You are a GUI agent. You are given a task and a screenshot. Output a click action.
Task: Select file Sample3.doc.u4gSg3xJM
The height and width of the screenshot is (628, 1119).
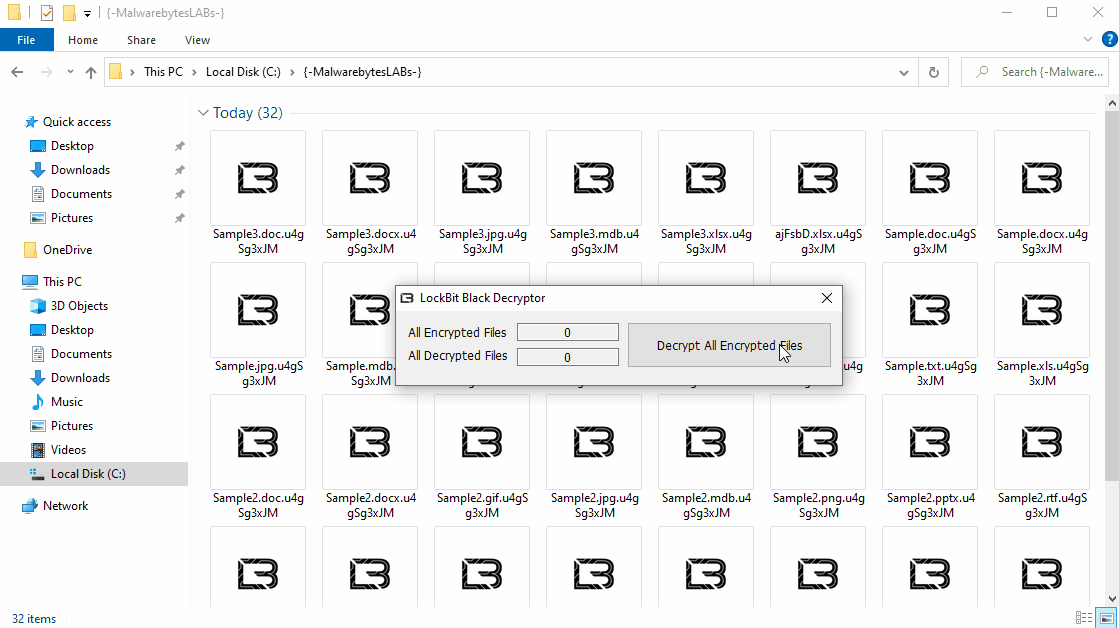258,193
